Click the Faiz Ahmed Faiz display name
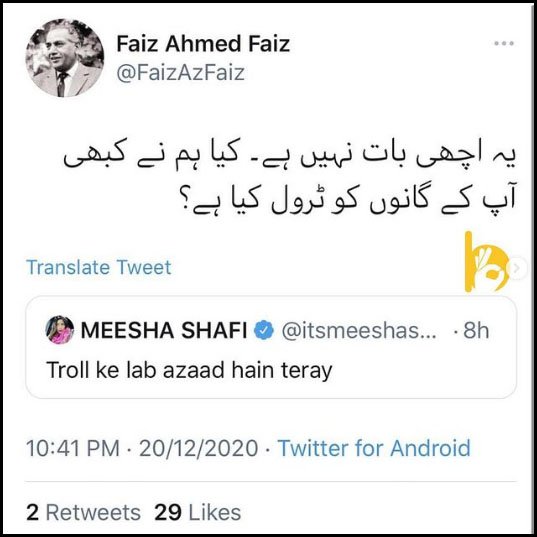This screenshot has height=537, width=537. (x=203, y=44)
